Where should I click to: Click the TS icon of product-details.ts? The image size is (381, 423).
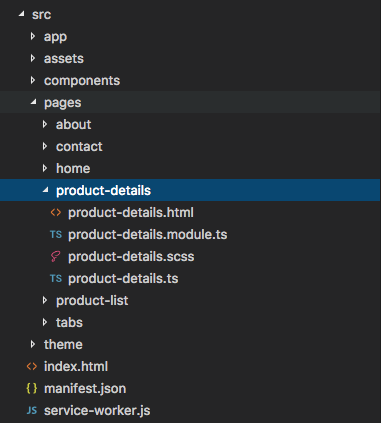(x=56, y=278)
